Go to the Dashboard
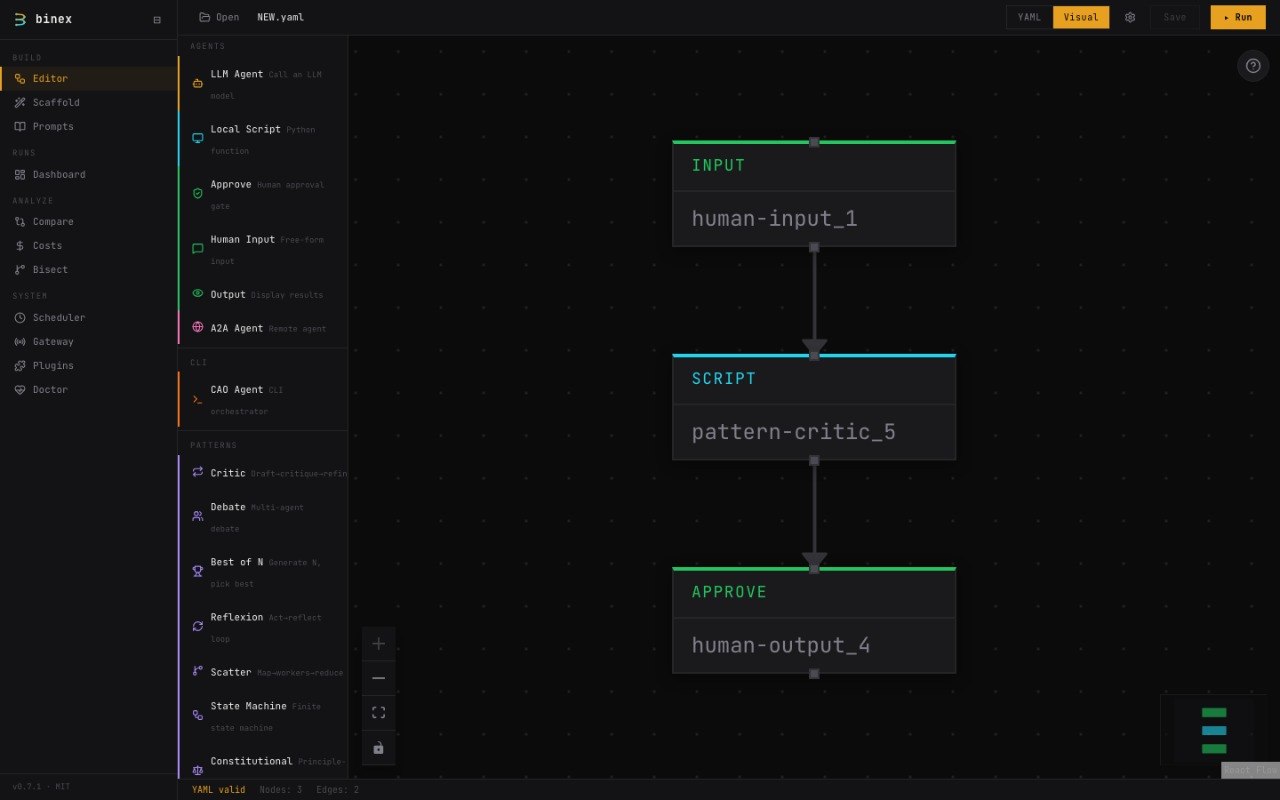Image resolution: width=1280 pixels, height=800 pixels. 89,175
